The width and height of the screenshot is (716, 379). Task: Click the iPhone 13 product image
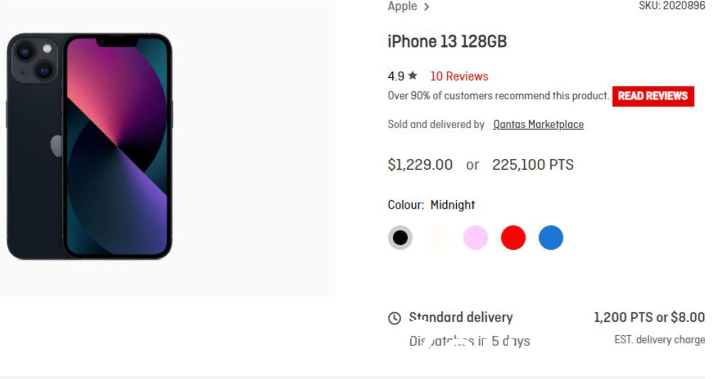[x=90, y=146]
